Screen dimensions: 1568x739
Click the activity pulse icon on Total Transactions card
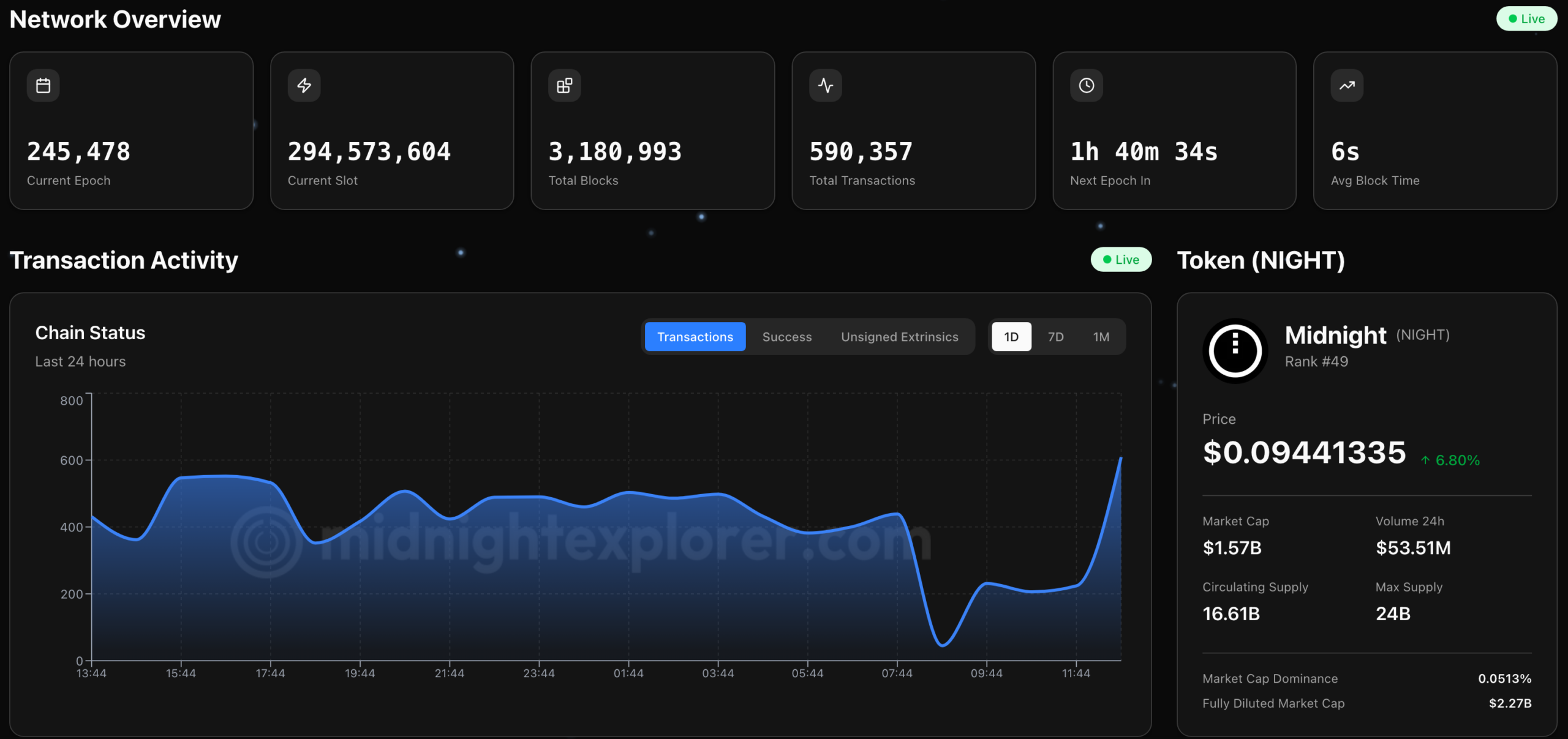click(826, 86)
